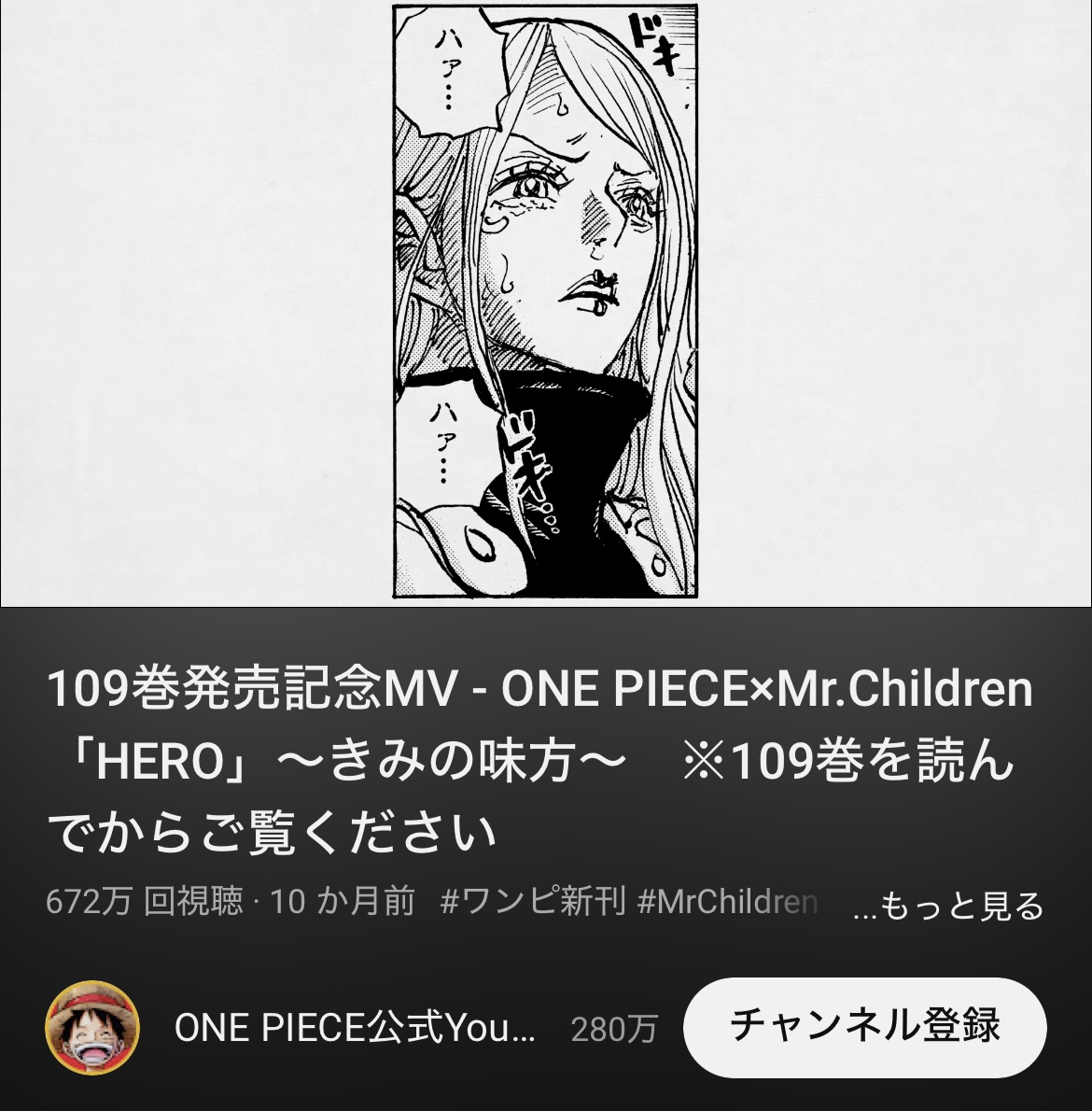
Task: Tap the empty right side of video player
Action: 894,303
